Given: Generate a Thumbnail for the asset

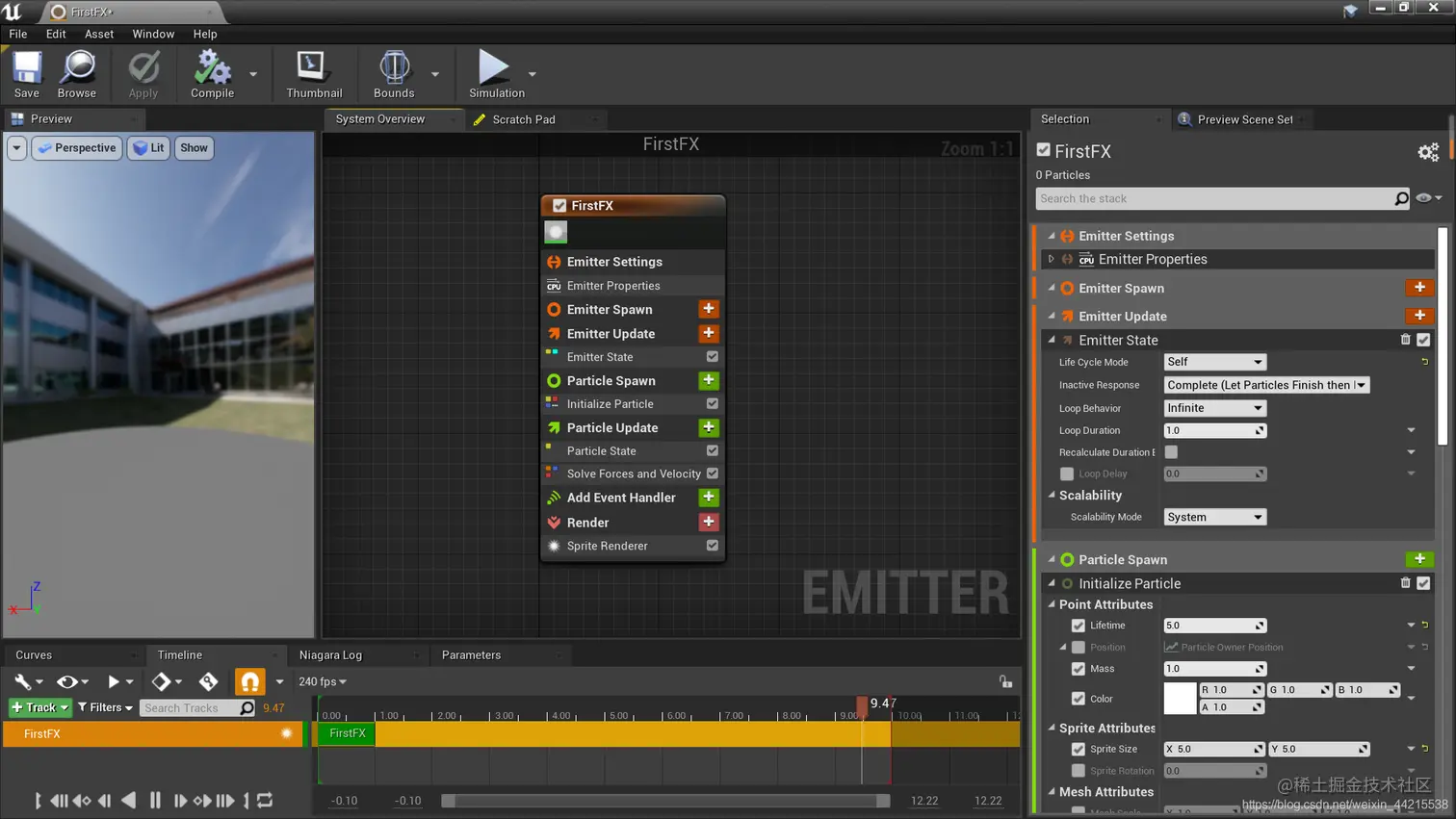Looking at the screenshot, I should click(314, 74).
